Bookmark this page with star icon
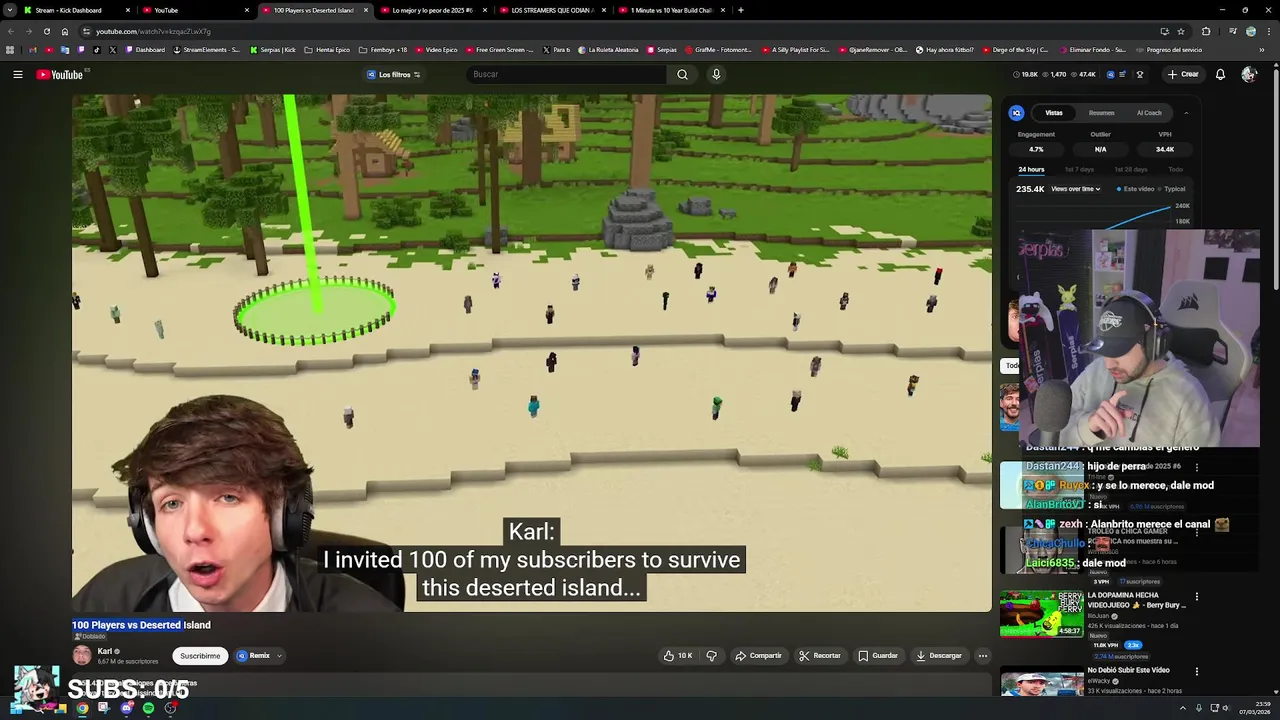This screenshot has width=1280, height=720. coord(1181,31)
